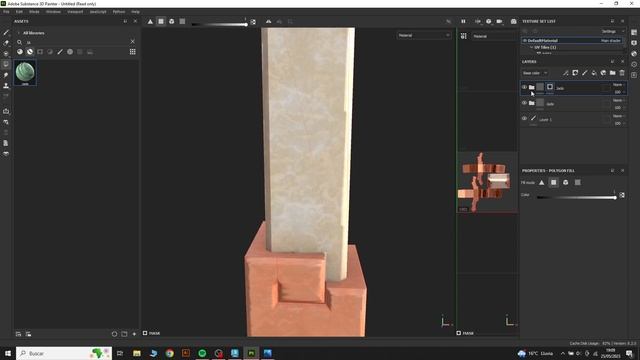The height and width of the screenshot is (360, 640).
Task: Take a viewport screenshot with camera icon
Action: tap(513, 21)
